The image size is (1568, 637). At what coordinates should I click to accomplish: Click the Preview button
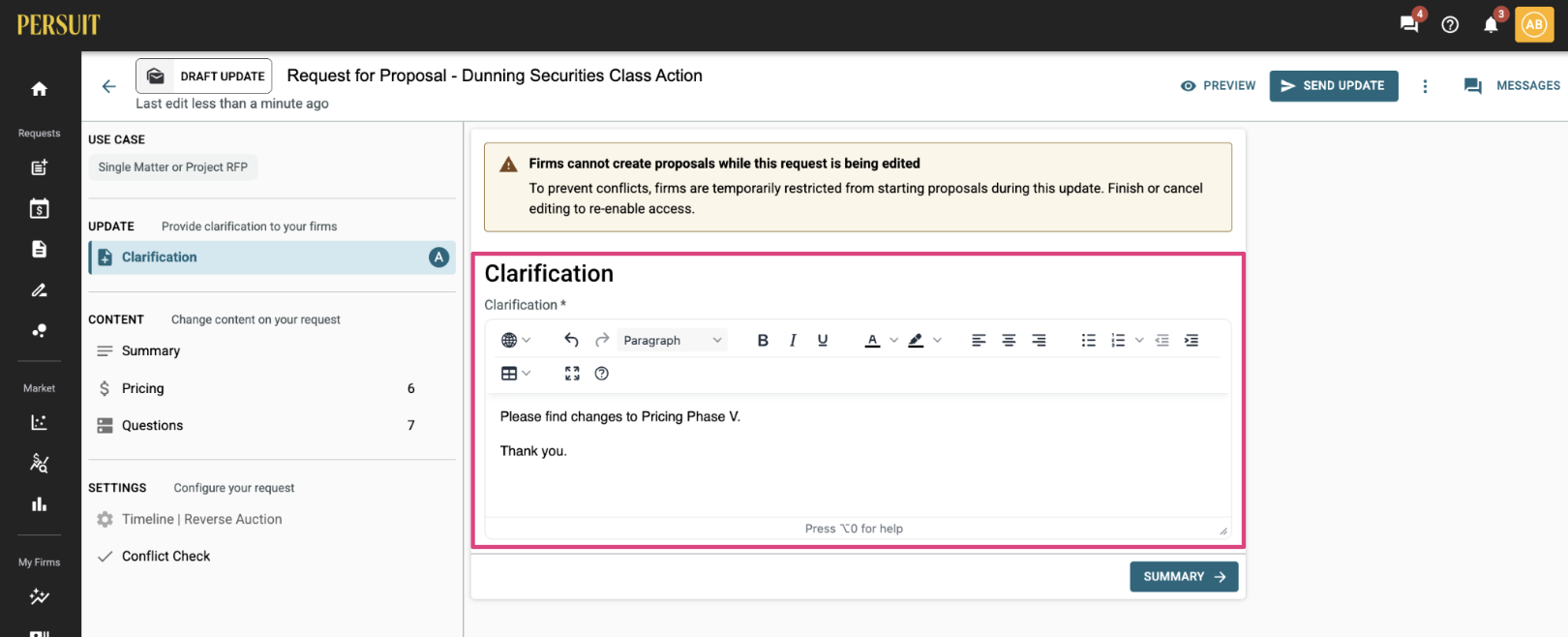(1218, 86)
